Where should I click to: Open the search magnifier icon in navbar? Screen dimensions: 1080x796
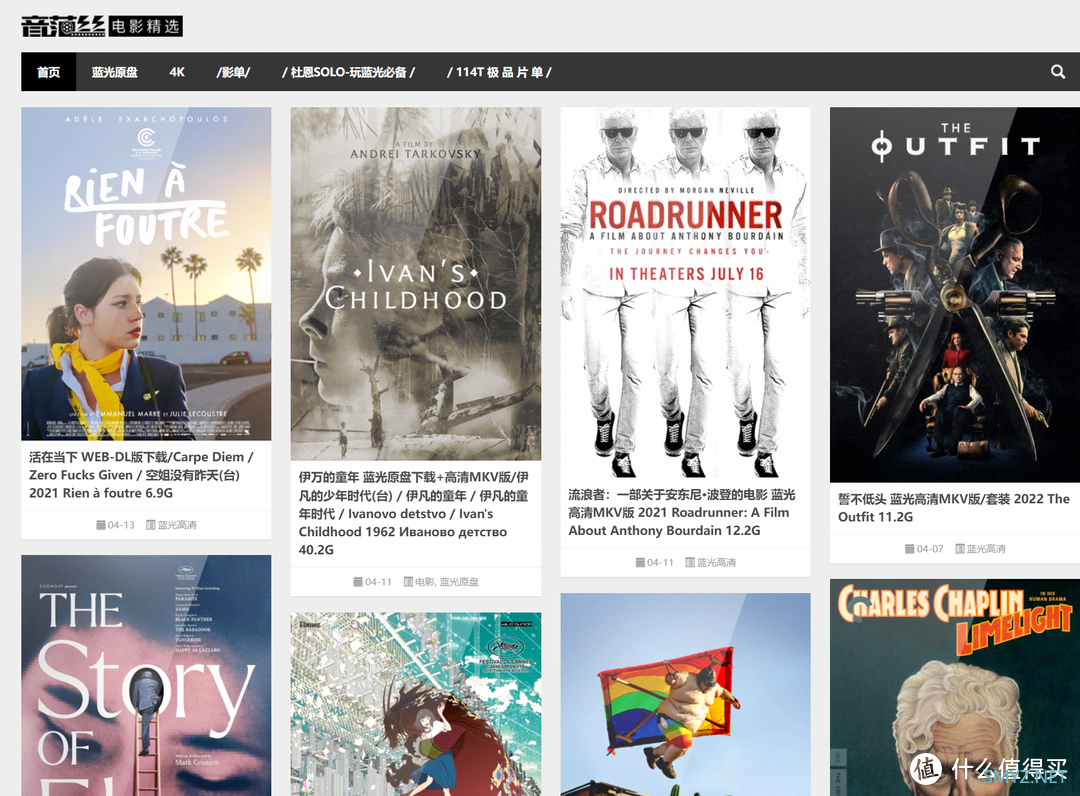[x=1057, y=72]
